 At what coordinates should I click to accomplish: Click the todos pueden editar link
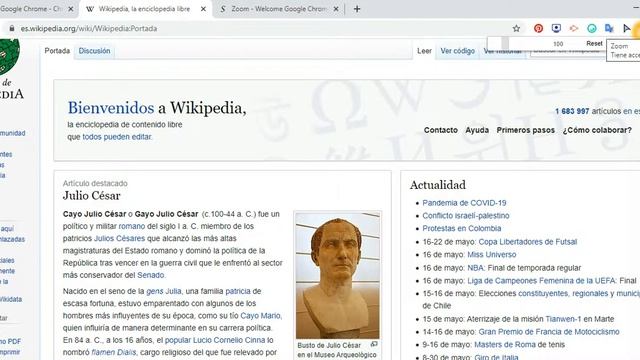117,137
